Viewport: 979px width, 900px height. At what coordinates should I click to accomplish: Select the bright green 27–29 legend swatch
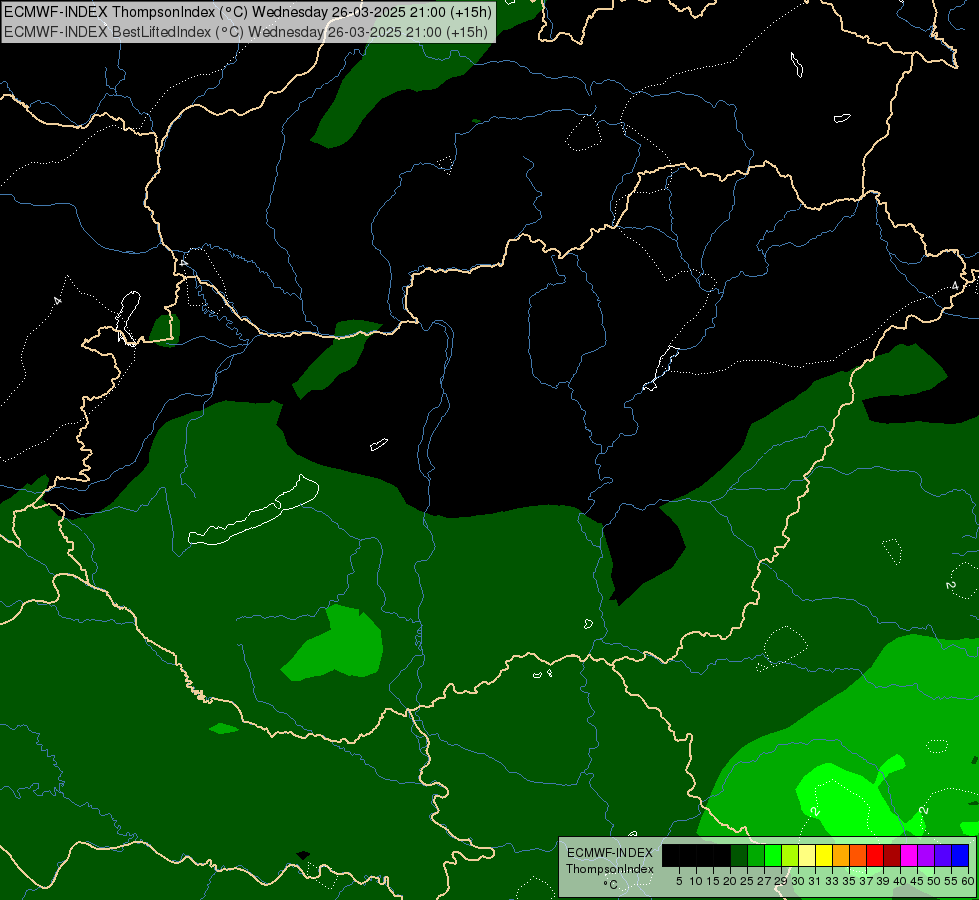[773, 855]
